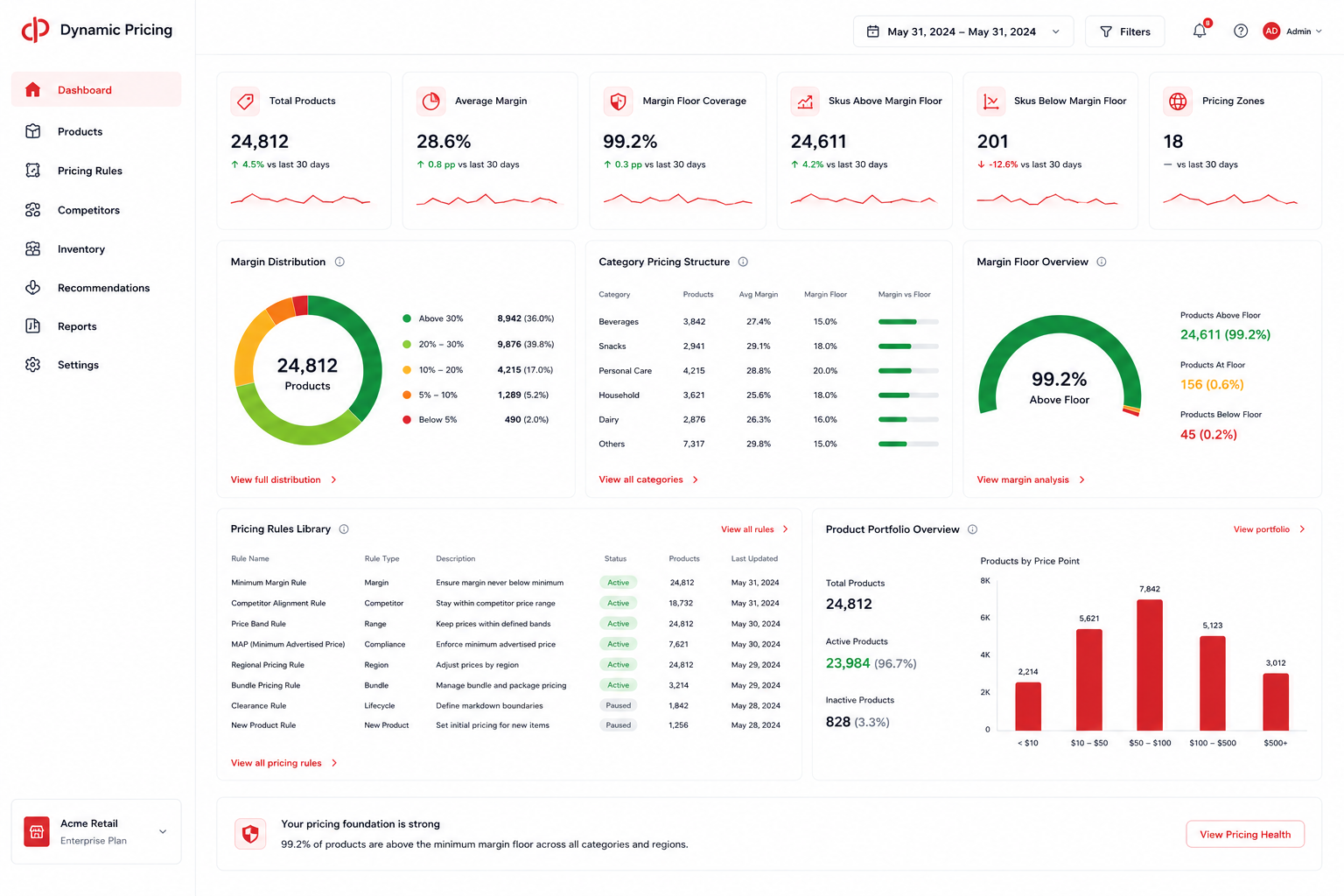Click the Personal Care category row
Screen dimensions: 1344x896
click(x=768, y=370)
